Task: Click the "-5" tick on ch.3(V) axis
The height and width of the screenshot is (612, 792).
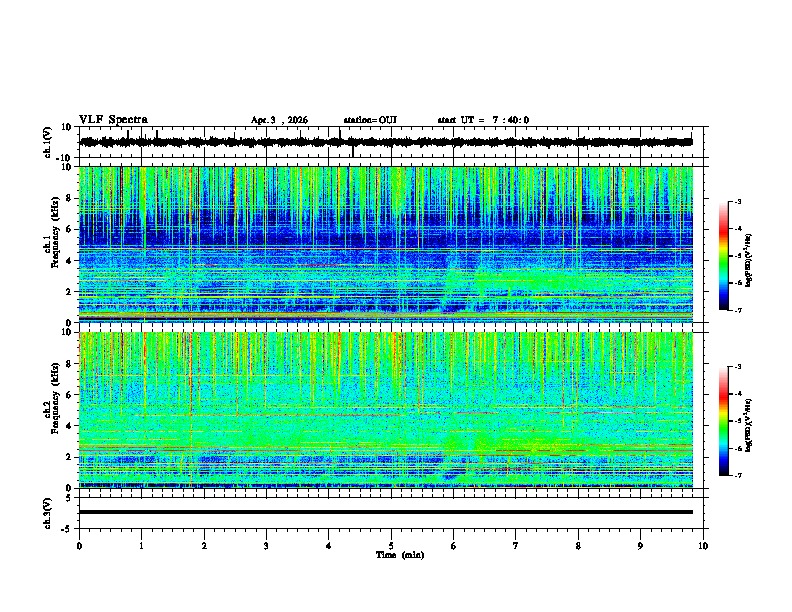Action: pos(68,529)
